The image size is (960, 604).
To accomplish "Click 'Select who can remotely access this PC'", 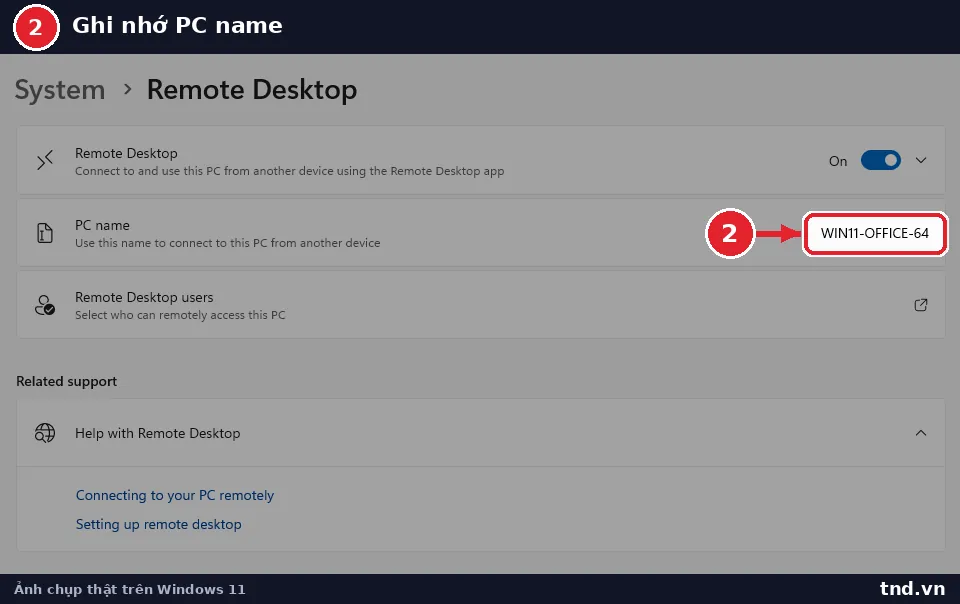I will 180,315.
